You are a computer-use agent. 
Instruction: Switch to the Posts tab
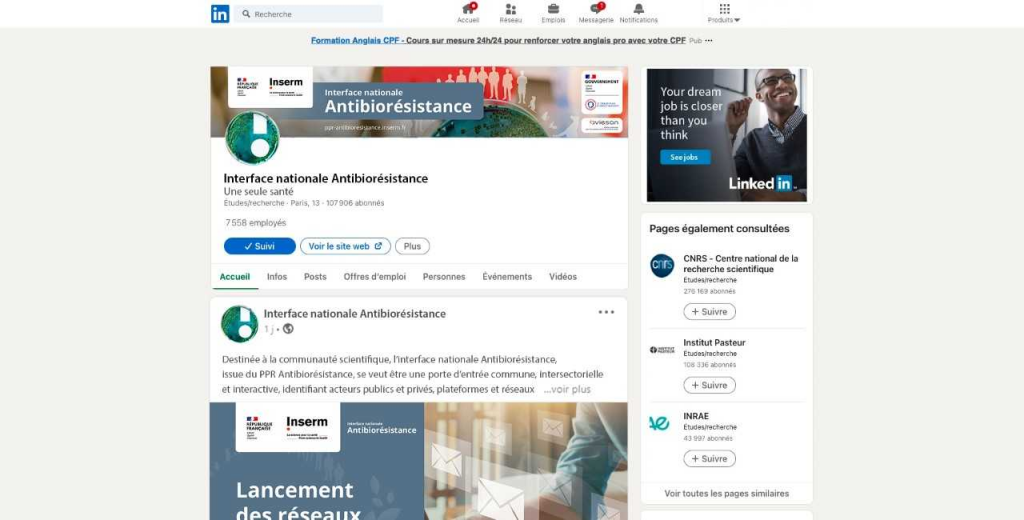click(x=315, y=277)
